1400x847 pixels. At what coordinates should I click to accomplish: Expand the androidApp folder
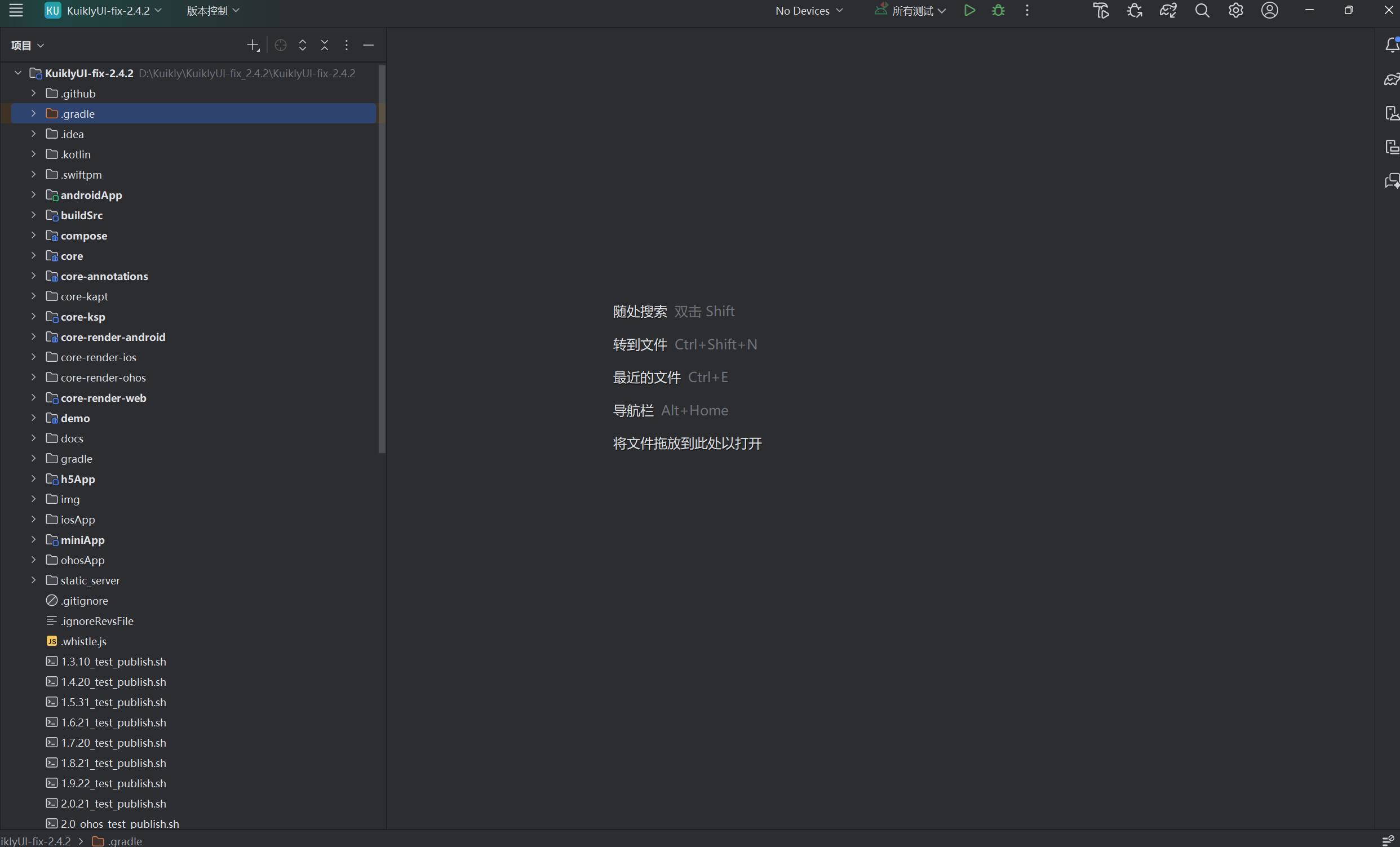[x=33, y=195]
